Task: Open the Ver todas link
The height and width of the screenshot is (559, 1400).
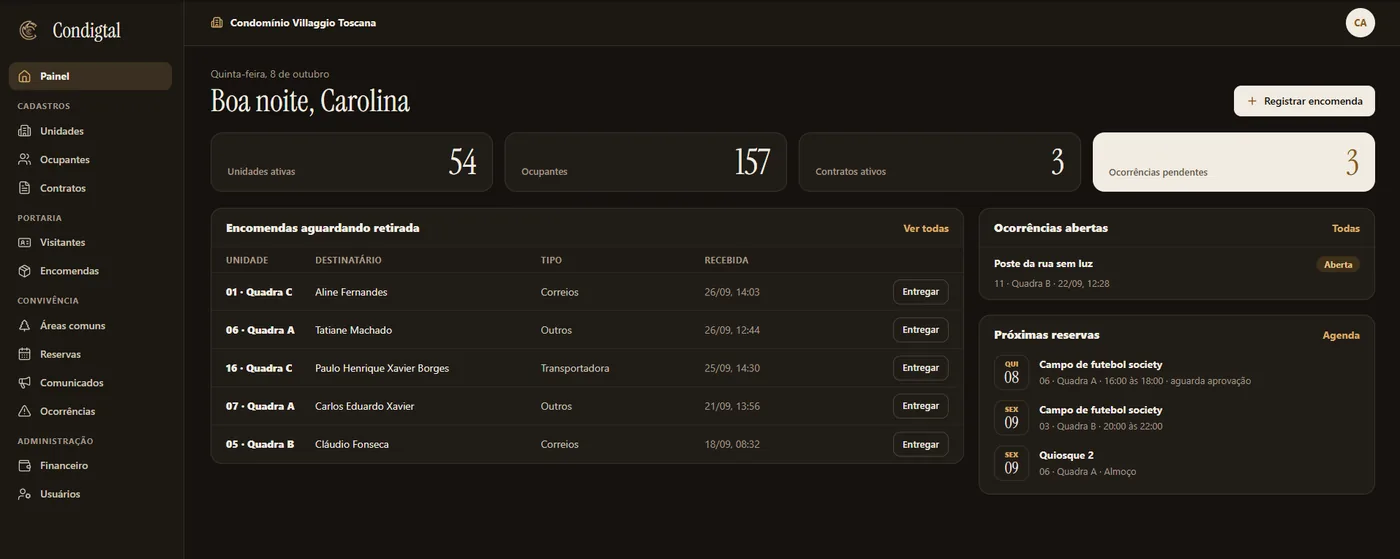Action: 926,228
